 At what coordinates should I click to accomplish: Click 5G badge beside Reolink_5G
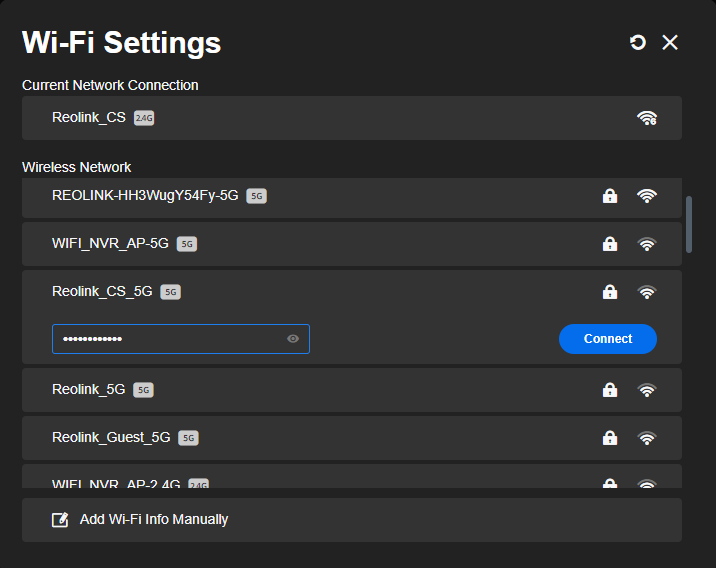[x=143, y=390]
